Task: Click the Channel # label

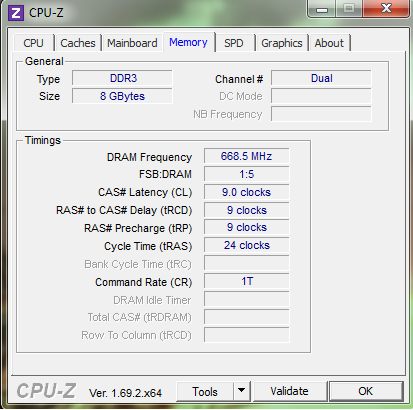Action: tap(239, 79)
